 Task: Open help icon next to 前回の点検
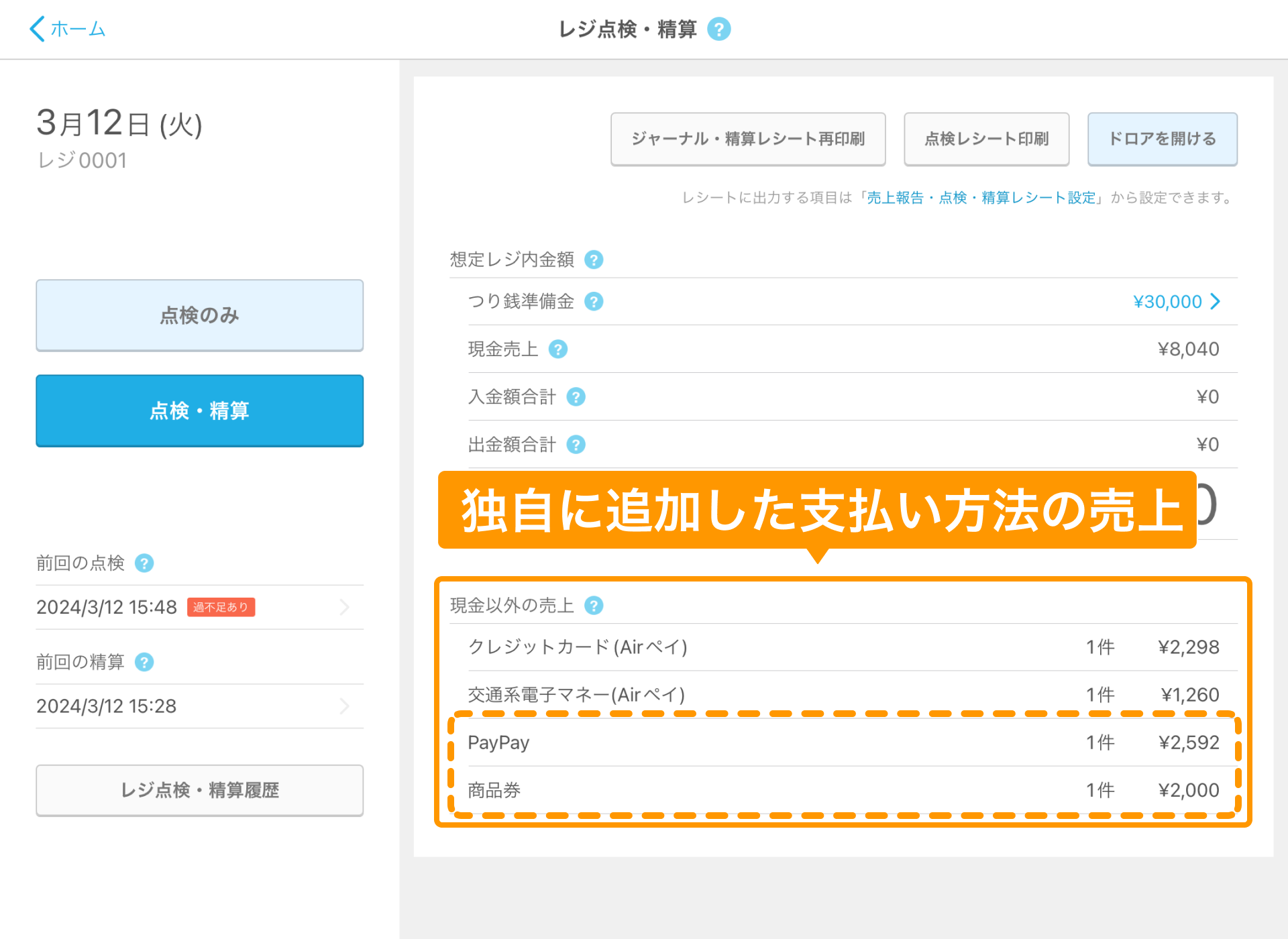144,563
